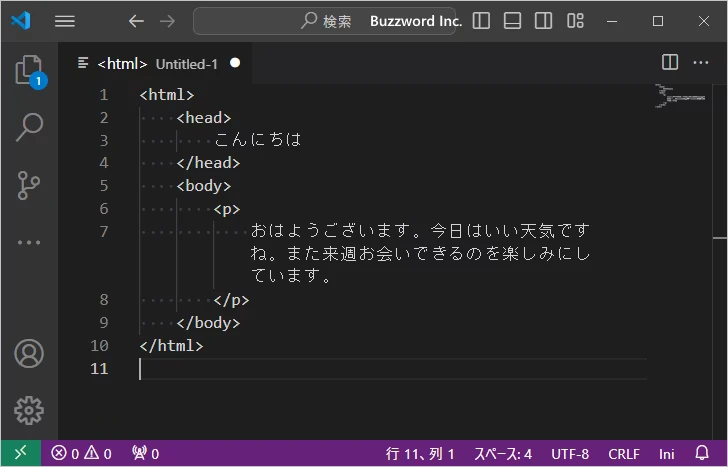
Task: Change indentation via スペース: 4
Action: (503, 454)
